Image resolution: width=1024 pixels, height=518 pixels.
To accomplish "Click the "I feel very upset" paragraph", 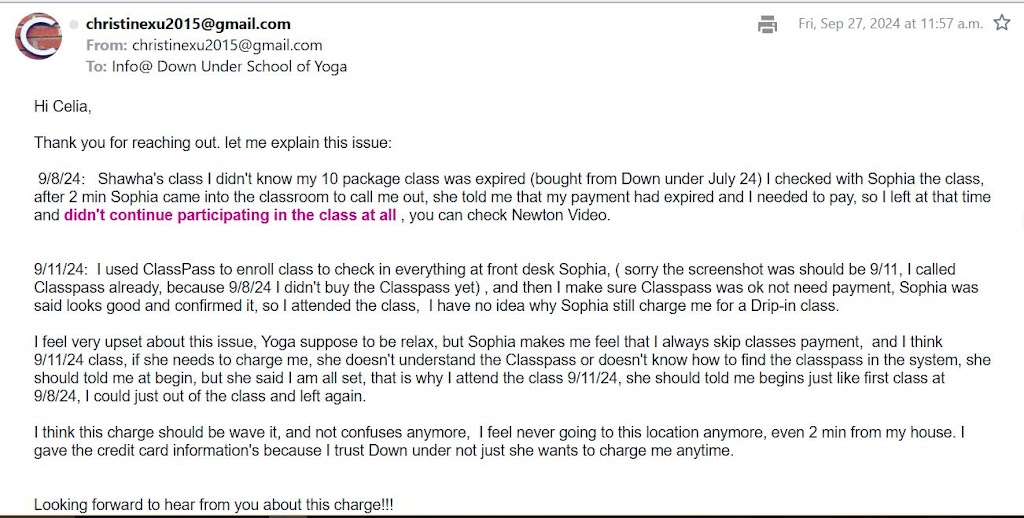I will click(500, 368).
